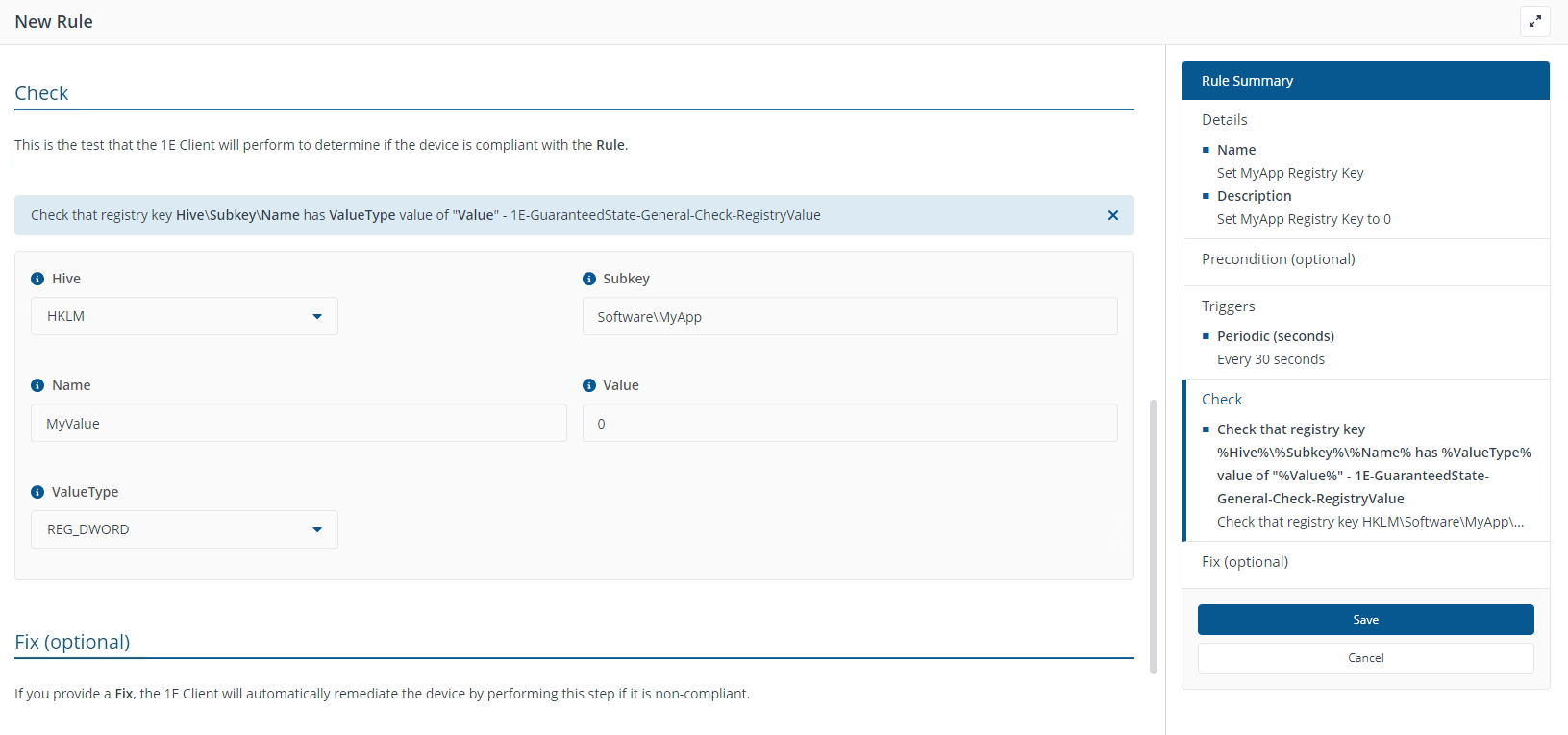Click the Value input field containing 0

[x=849, y=423]
